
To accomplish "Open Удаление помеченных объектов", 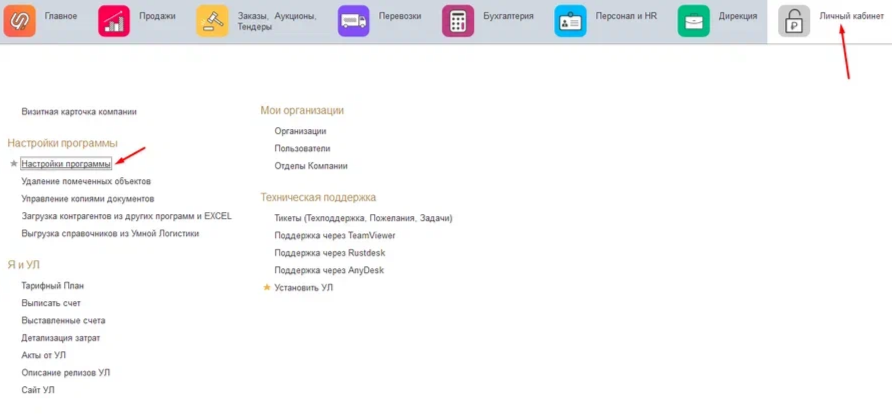I will [86, 181].
